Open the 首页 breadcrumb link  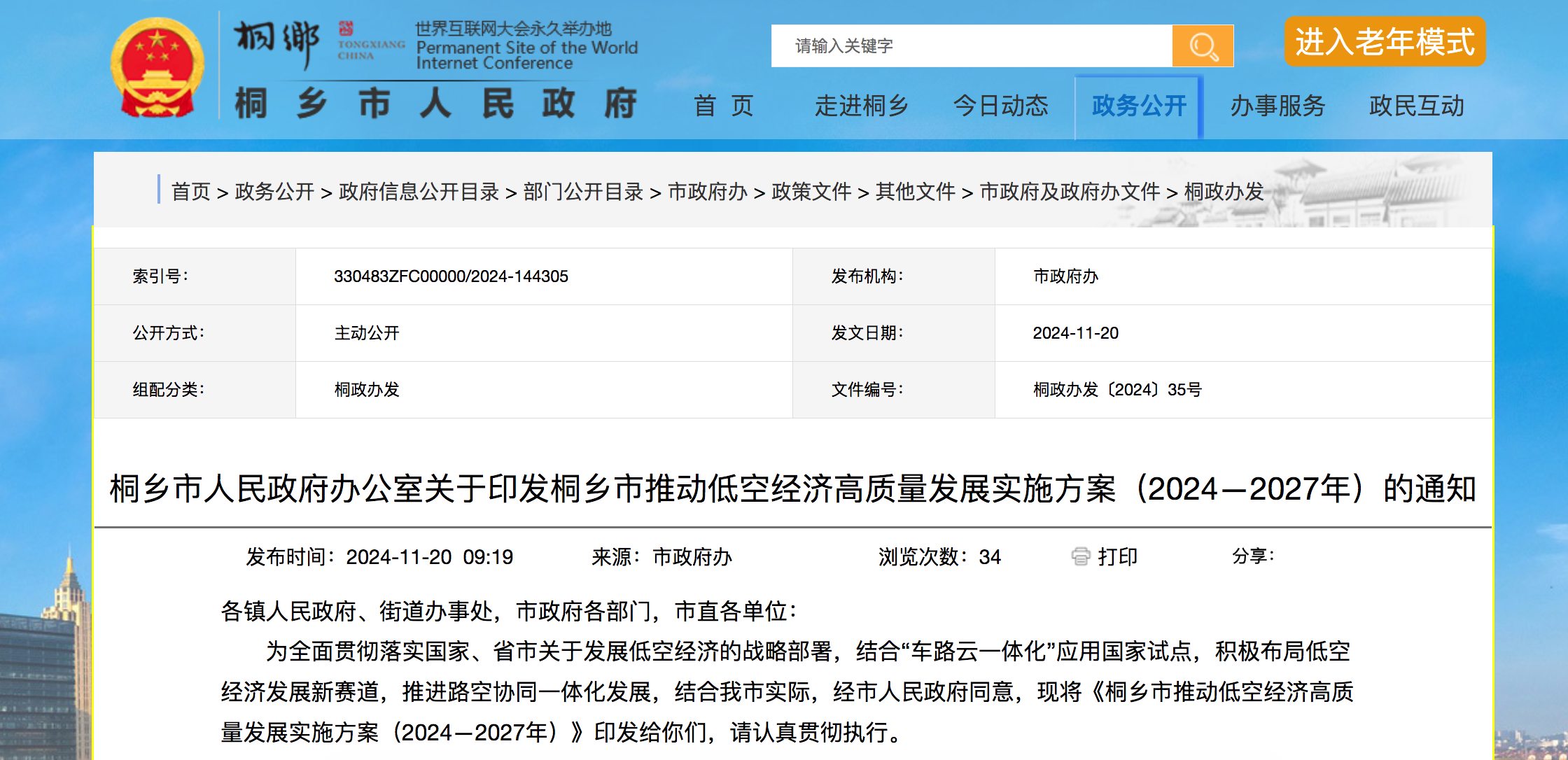coord(190,192)
